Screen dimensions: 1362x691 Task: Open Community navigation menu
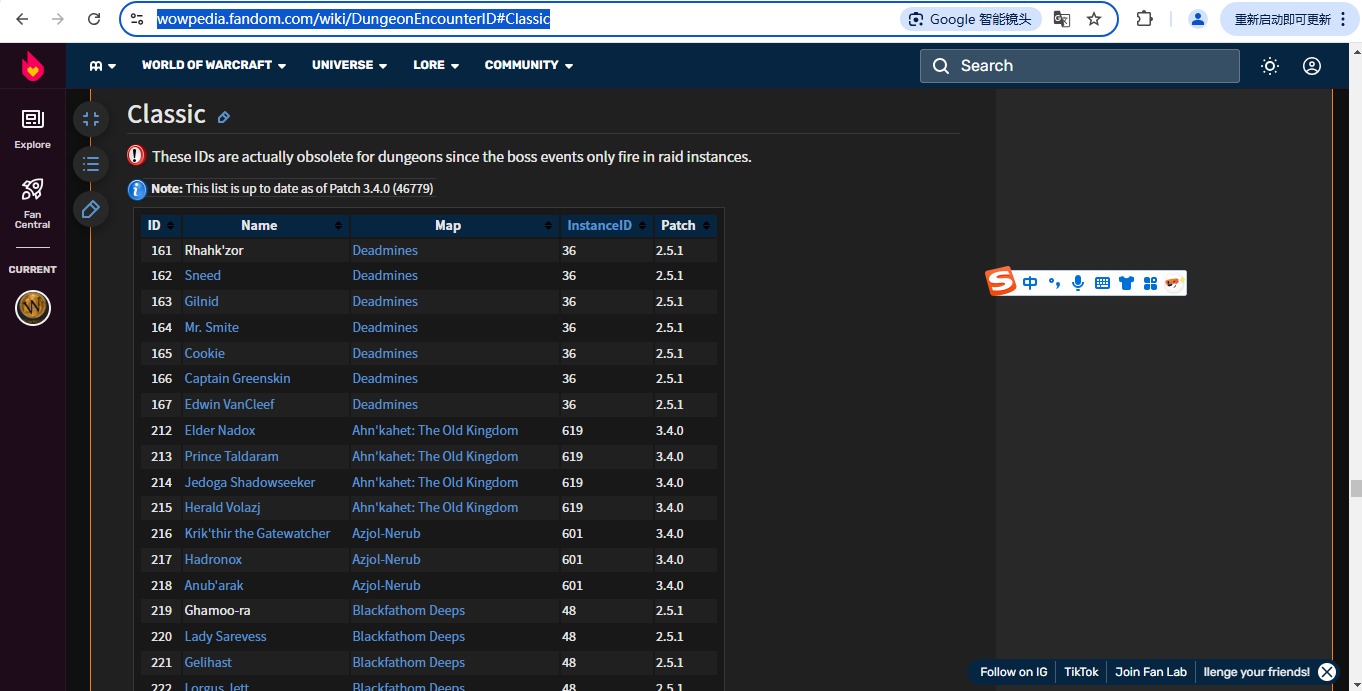click(x=529, y=65)
